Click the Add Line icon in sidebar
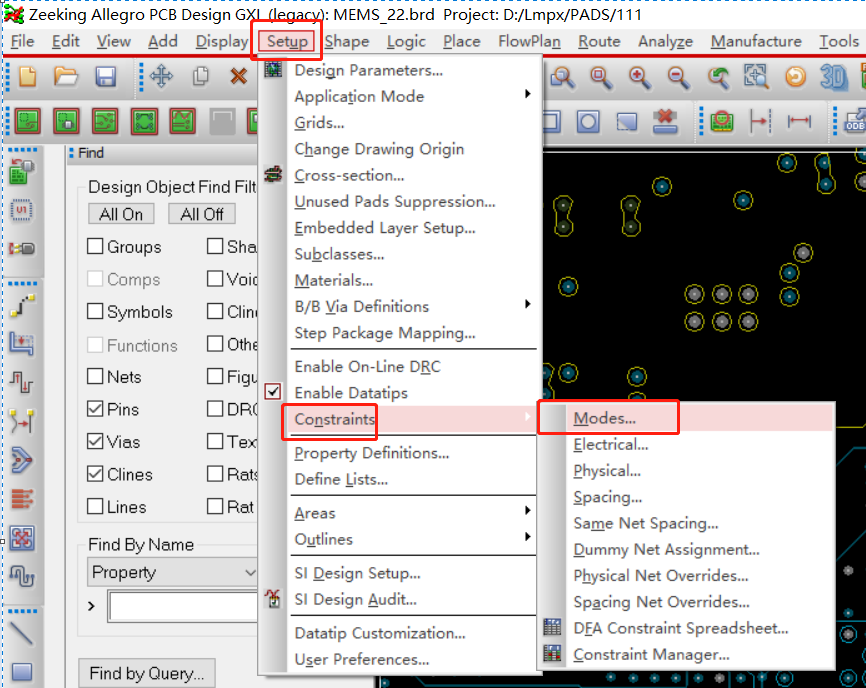Viewport: 866px width, 688px height. [22, 634]
